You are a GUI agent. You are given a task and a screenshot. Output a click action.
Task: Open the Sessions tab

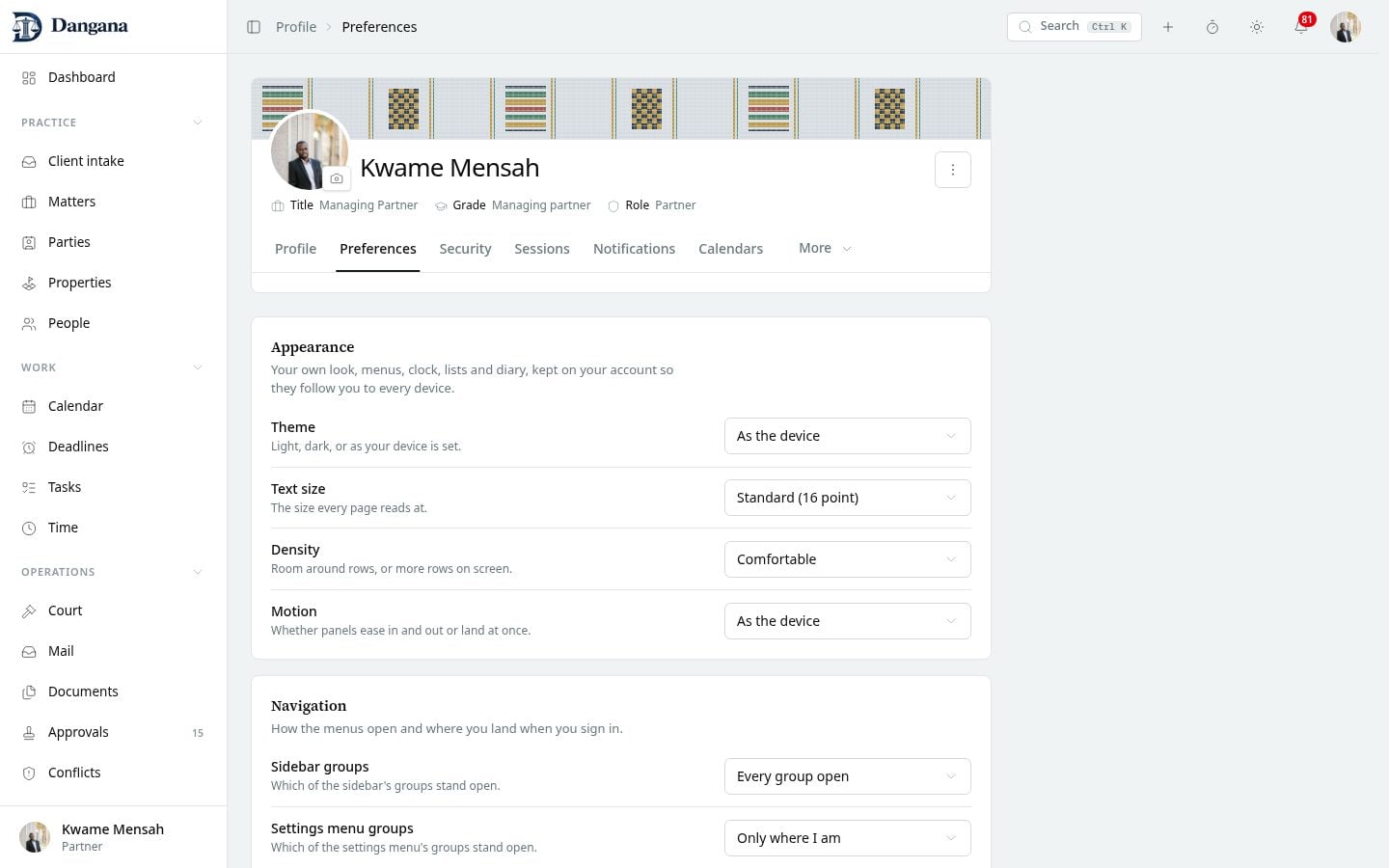542,249
